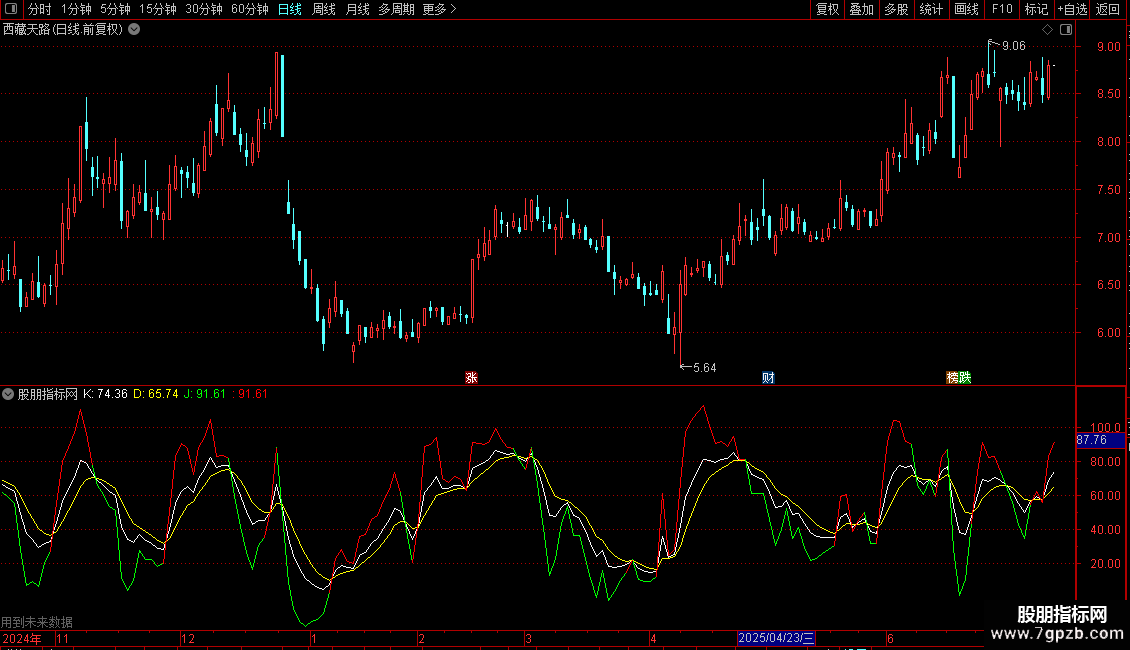Click the 榜跌 ranking marker

(958, 378)
